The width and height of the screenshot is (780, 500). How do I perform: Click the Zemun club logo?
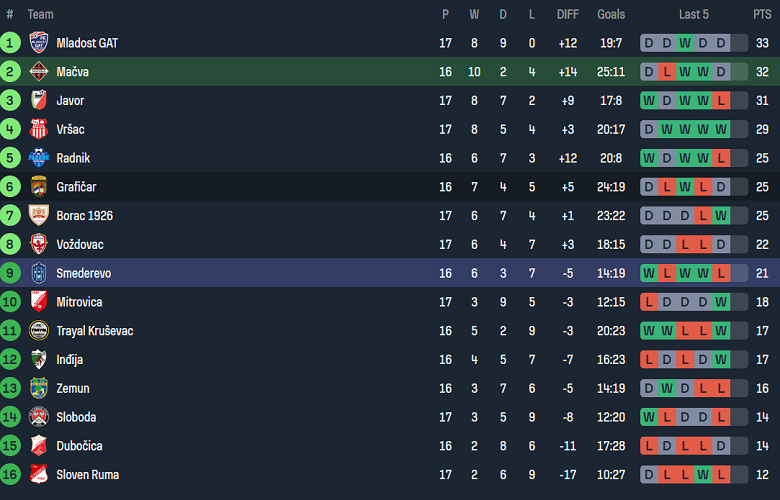(39, 388)
